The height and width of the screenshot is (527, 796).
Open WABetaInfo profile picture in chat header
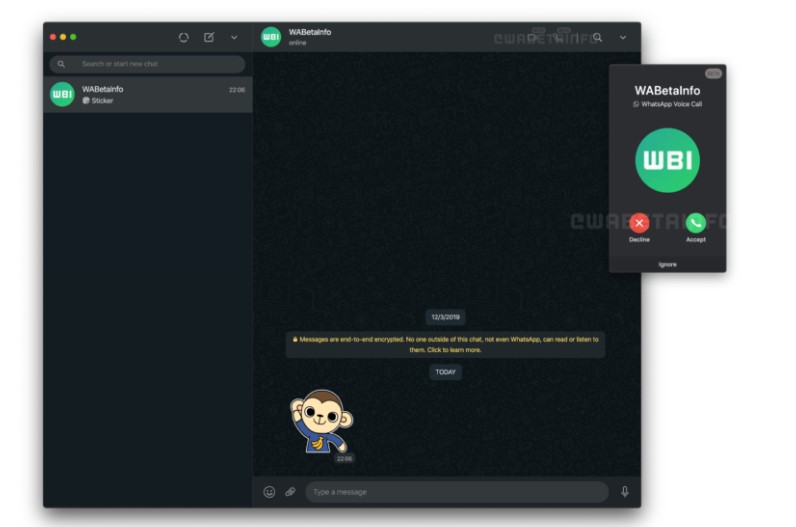(270, 37)
